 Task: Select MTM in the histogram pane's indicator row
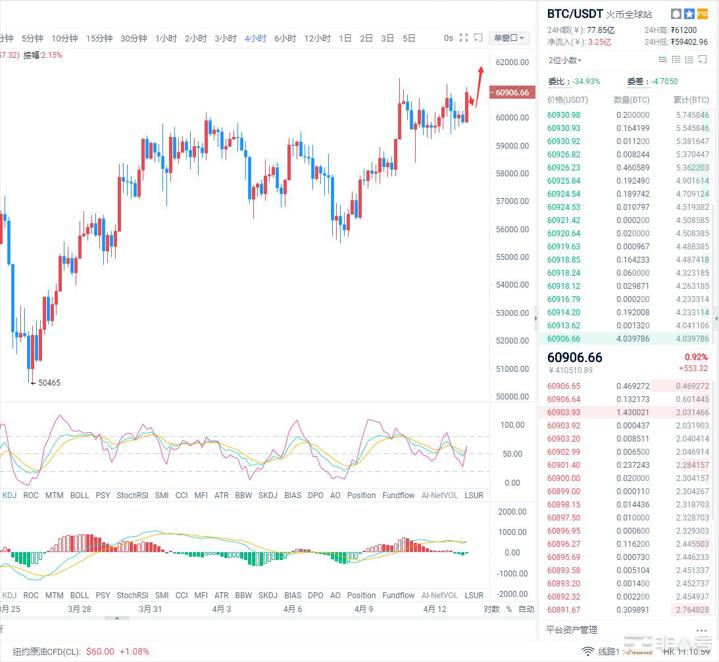[x=54, y=595]
